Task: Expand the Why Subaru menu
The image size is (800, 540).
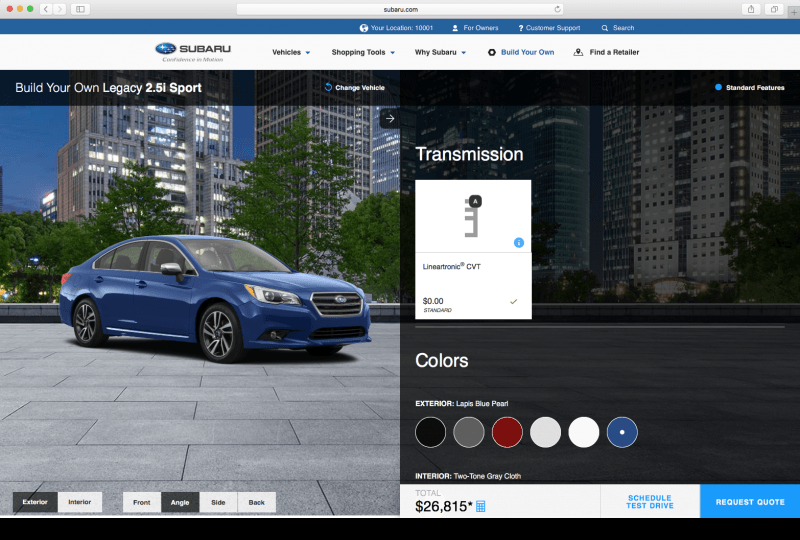Action: (440, 52)
